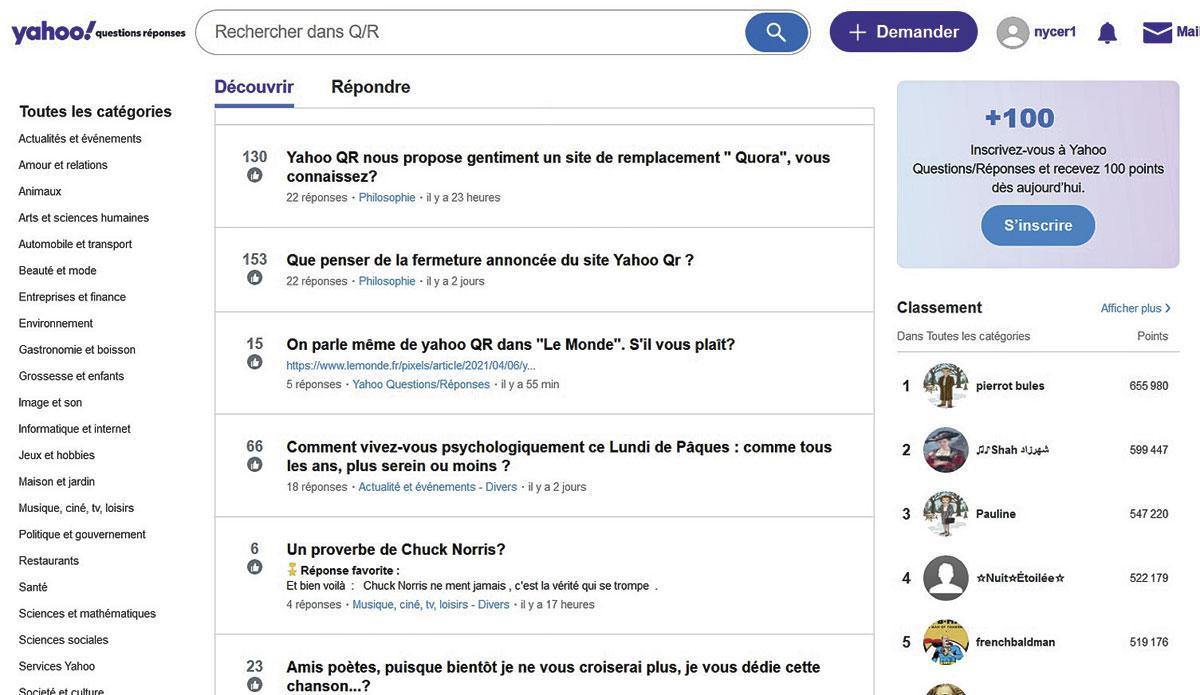Open 'Animaux' category
The width and height of the screenshot is (1200, 695).
[40, 191]
